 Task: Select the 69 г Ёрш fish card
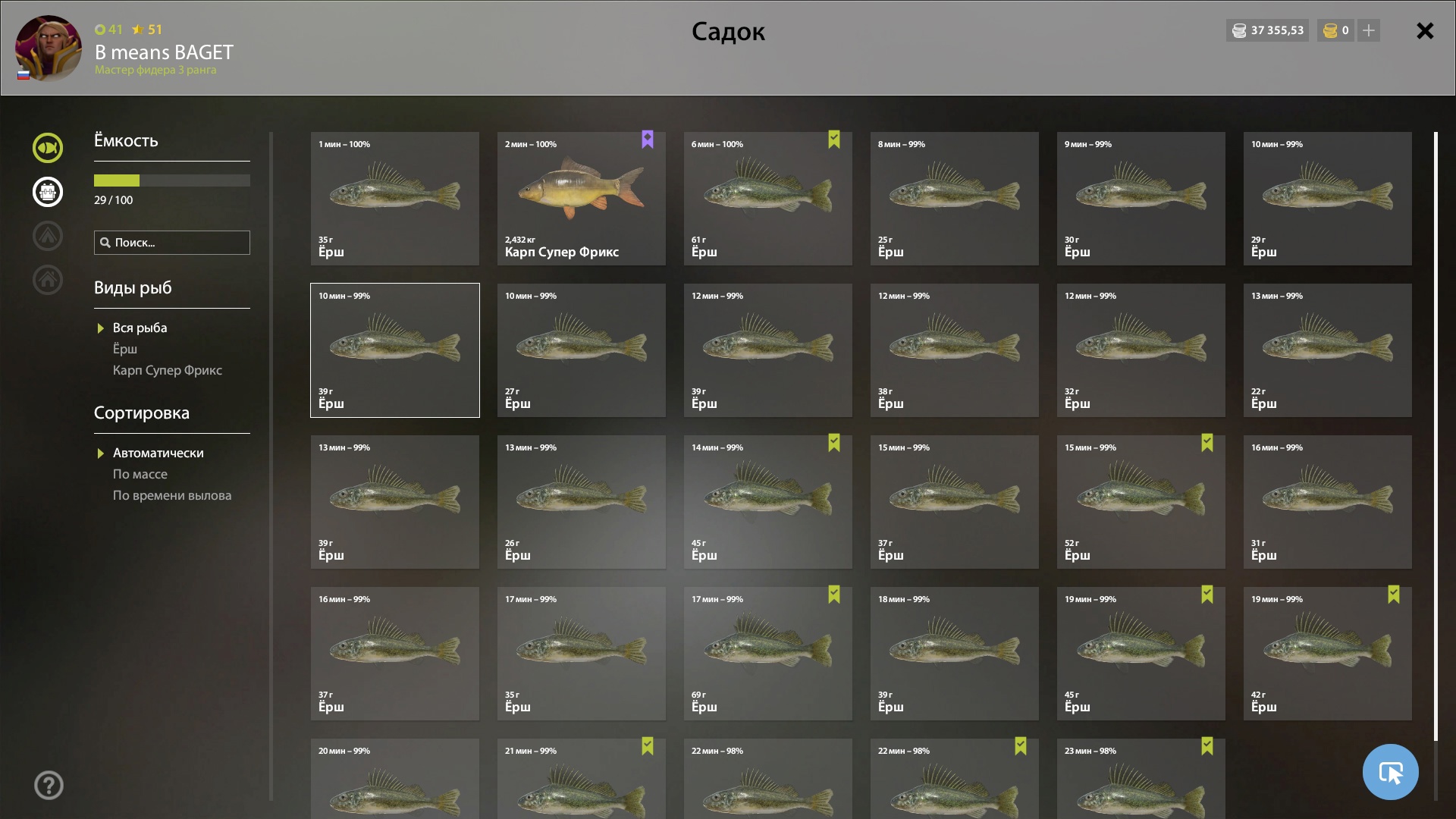(x=768, y=654)
